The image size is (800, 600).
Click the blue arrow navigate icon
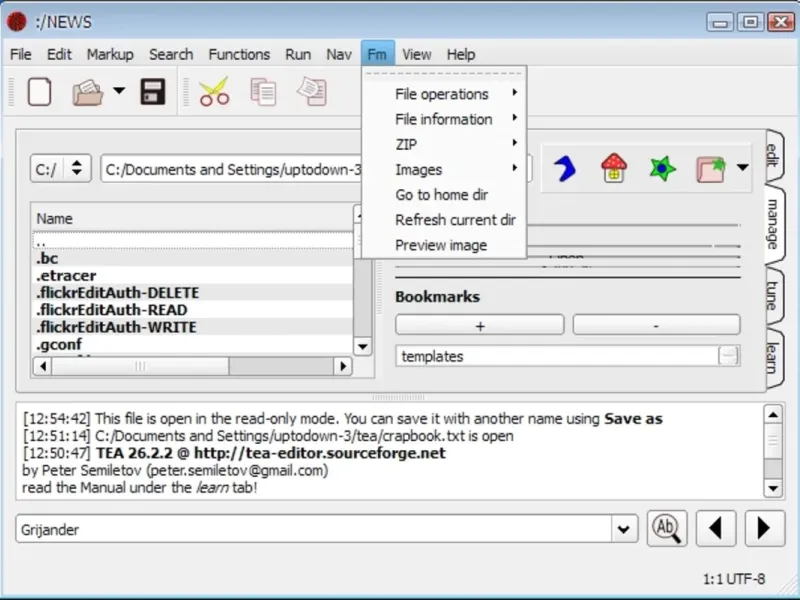tap(565, 169)
